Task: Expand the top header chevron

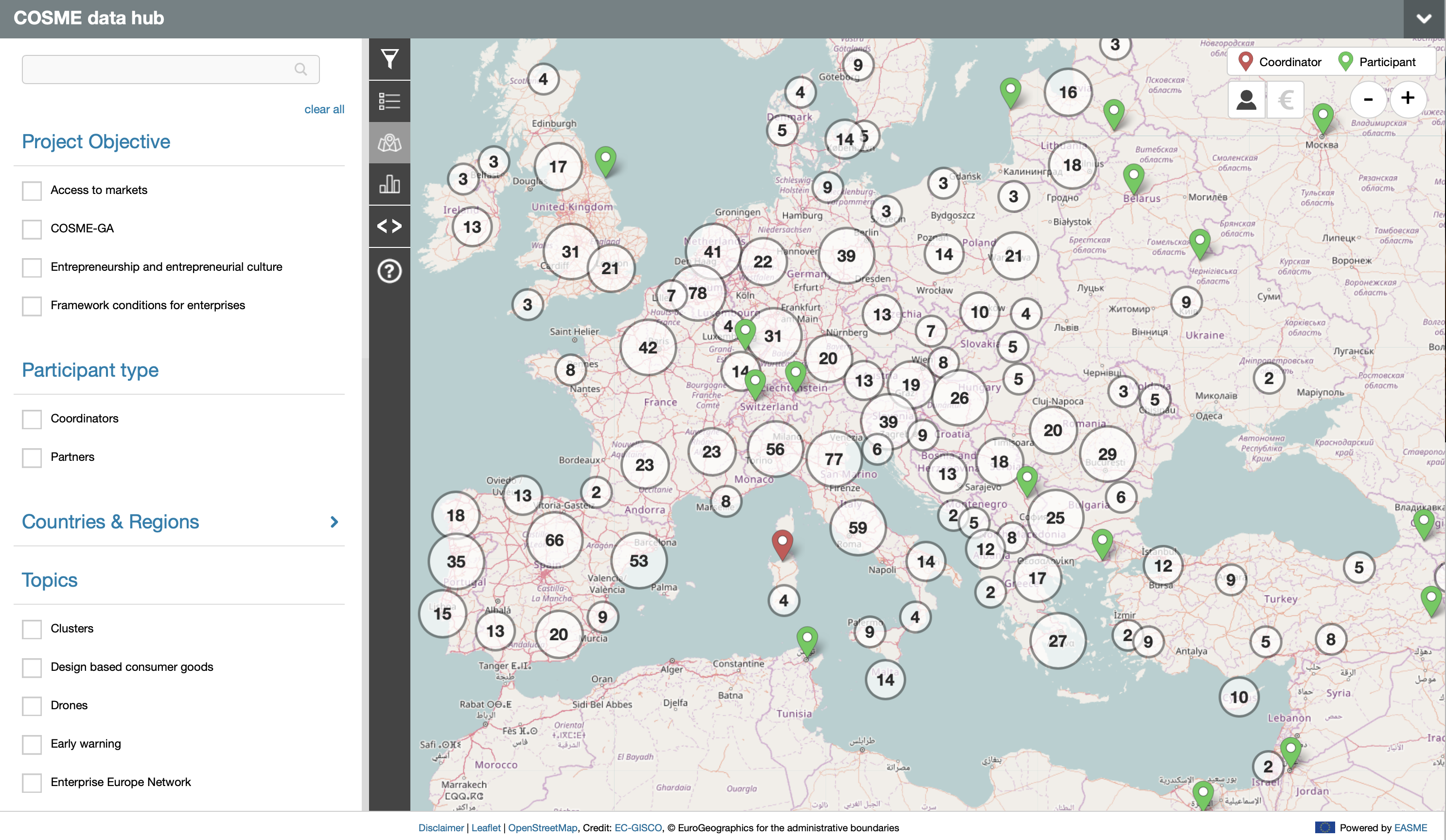Action: (x=1424, y=19)
